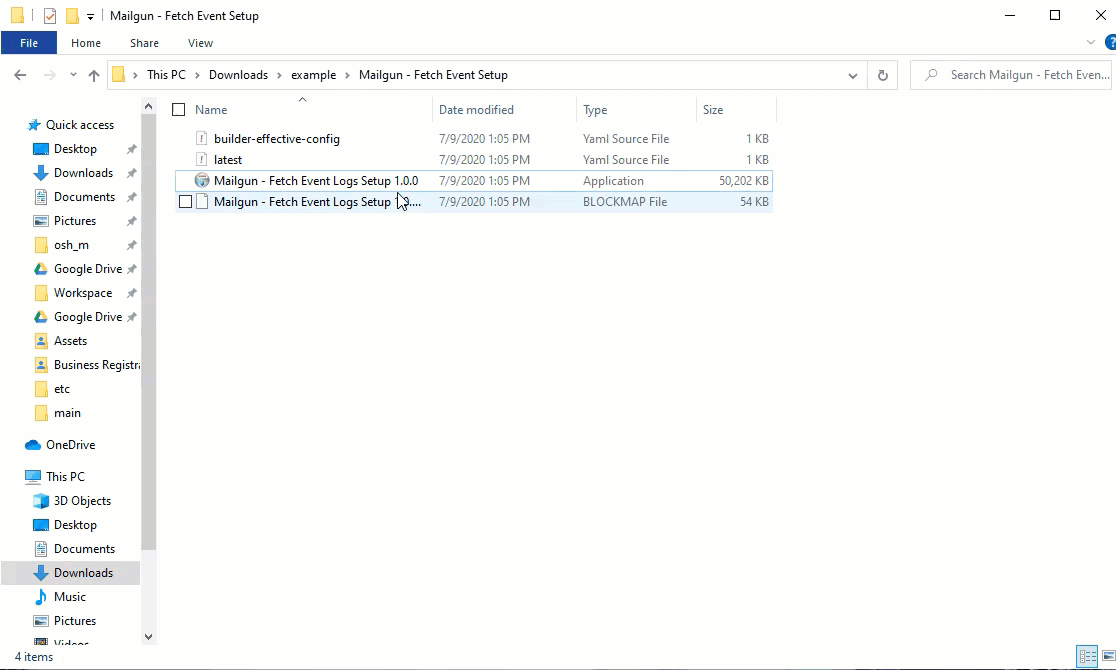
Task: Open OneDrive in the navigation pane
Action: pyautogui.click(x=70, y=445)
